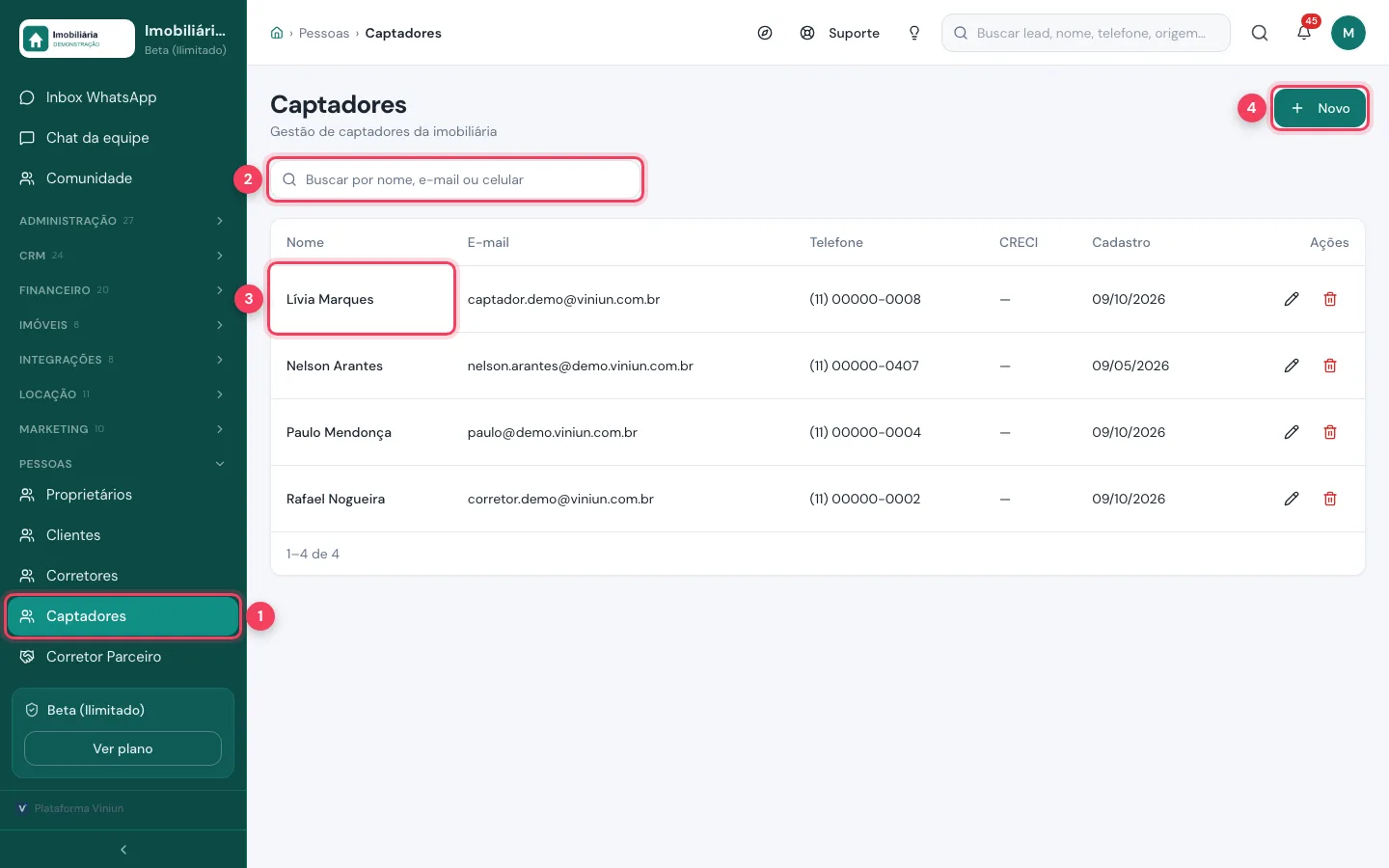Expand the Imóveis section
Image resolution: width=1389 pixels, height=868 pixels.
tap(123, 325)
